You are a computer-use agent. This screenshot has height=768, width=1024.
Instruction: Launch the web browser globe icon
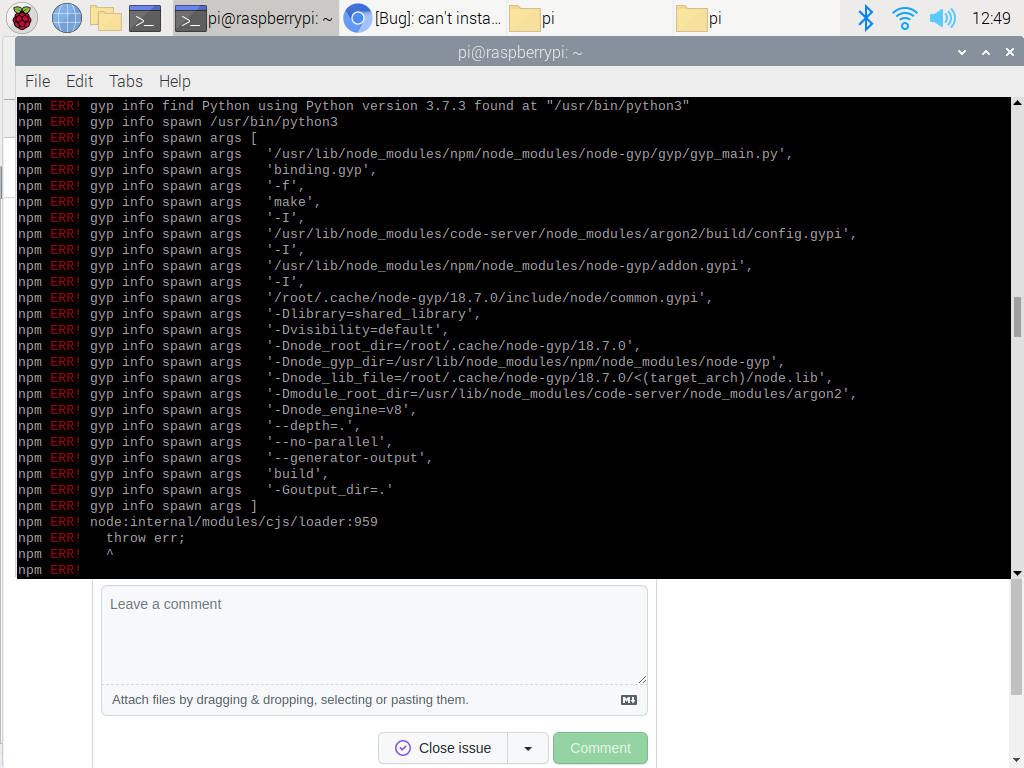[67, 18]
